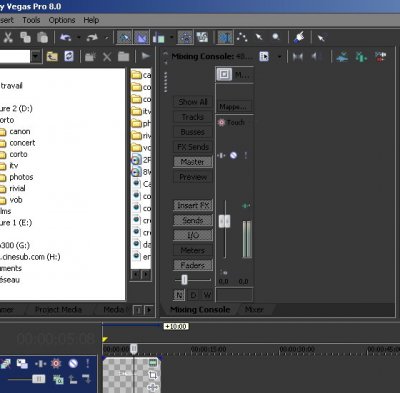Switch to the Project Media tab

(58, 310)
